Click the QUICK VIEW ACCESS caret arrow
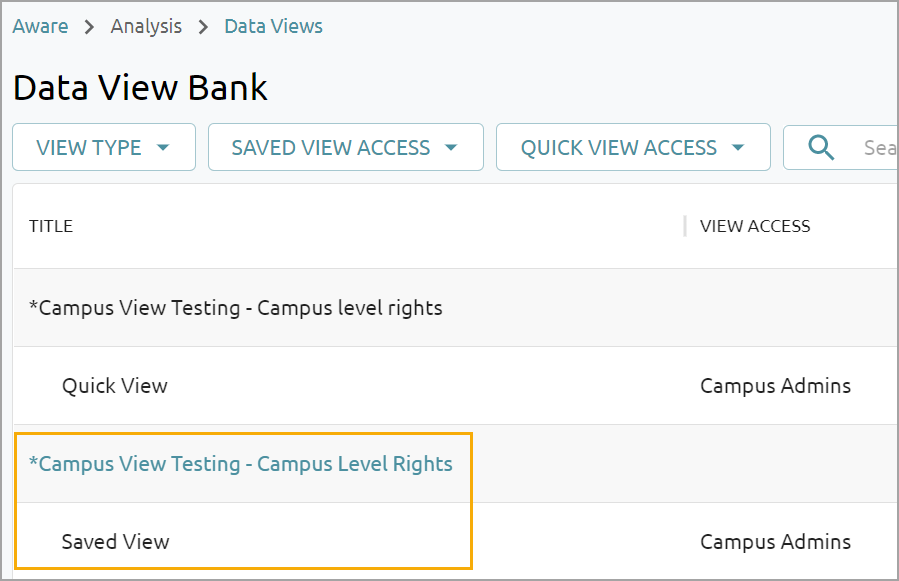 [x=738, y=147]
